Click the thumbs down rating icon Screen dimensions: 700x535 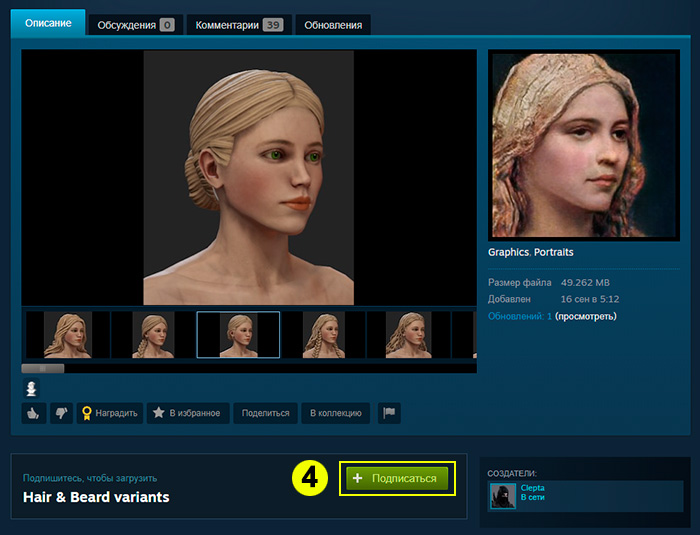[59, 412]
